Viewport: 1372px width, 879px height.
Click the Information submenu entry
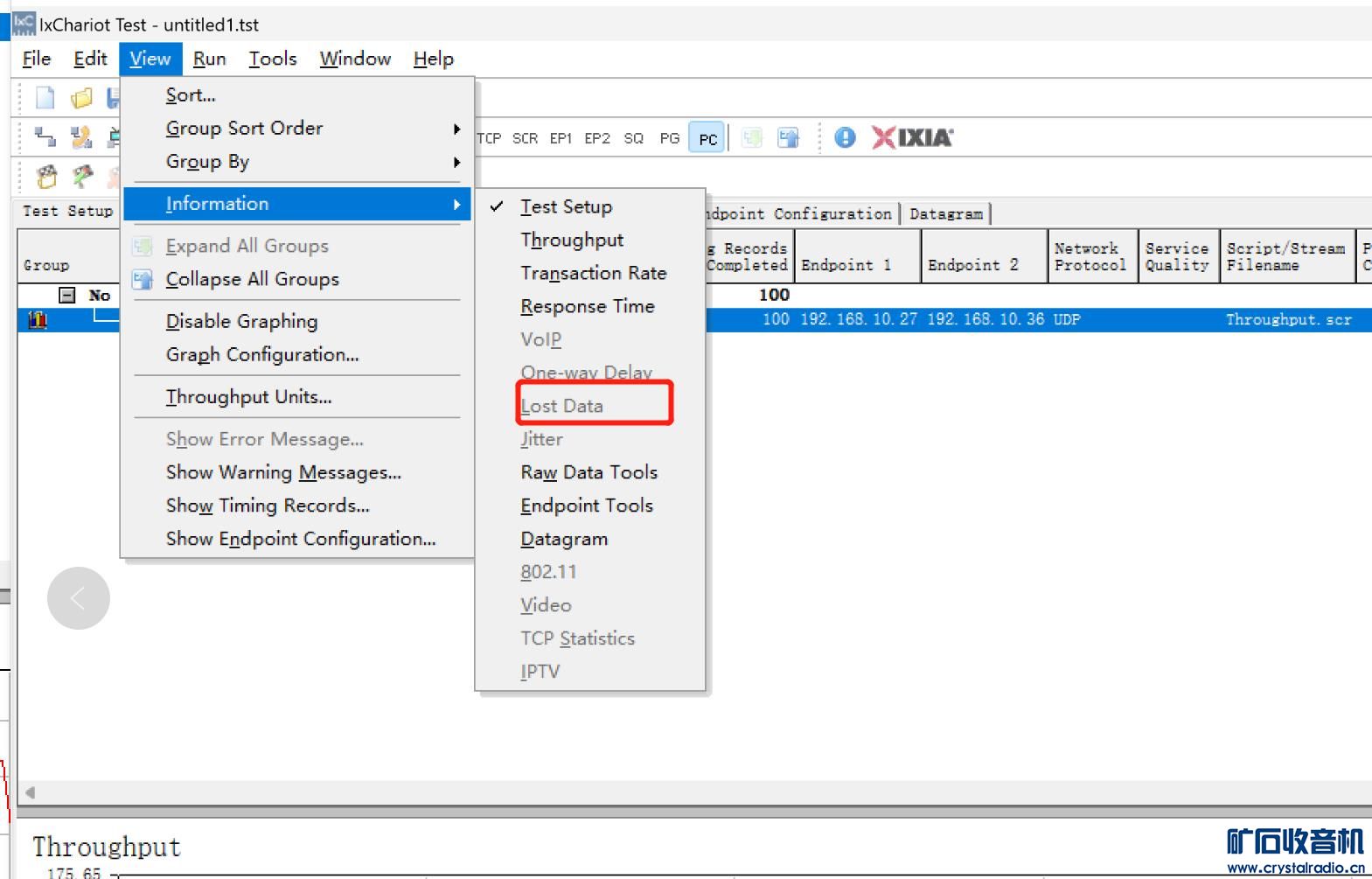pos(297,204)
